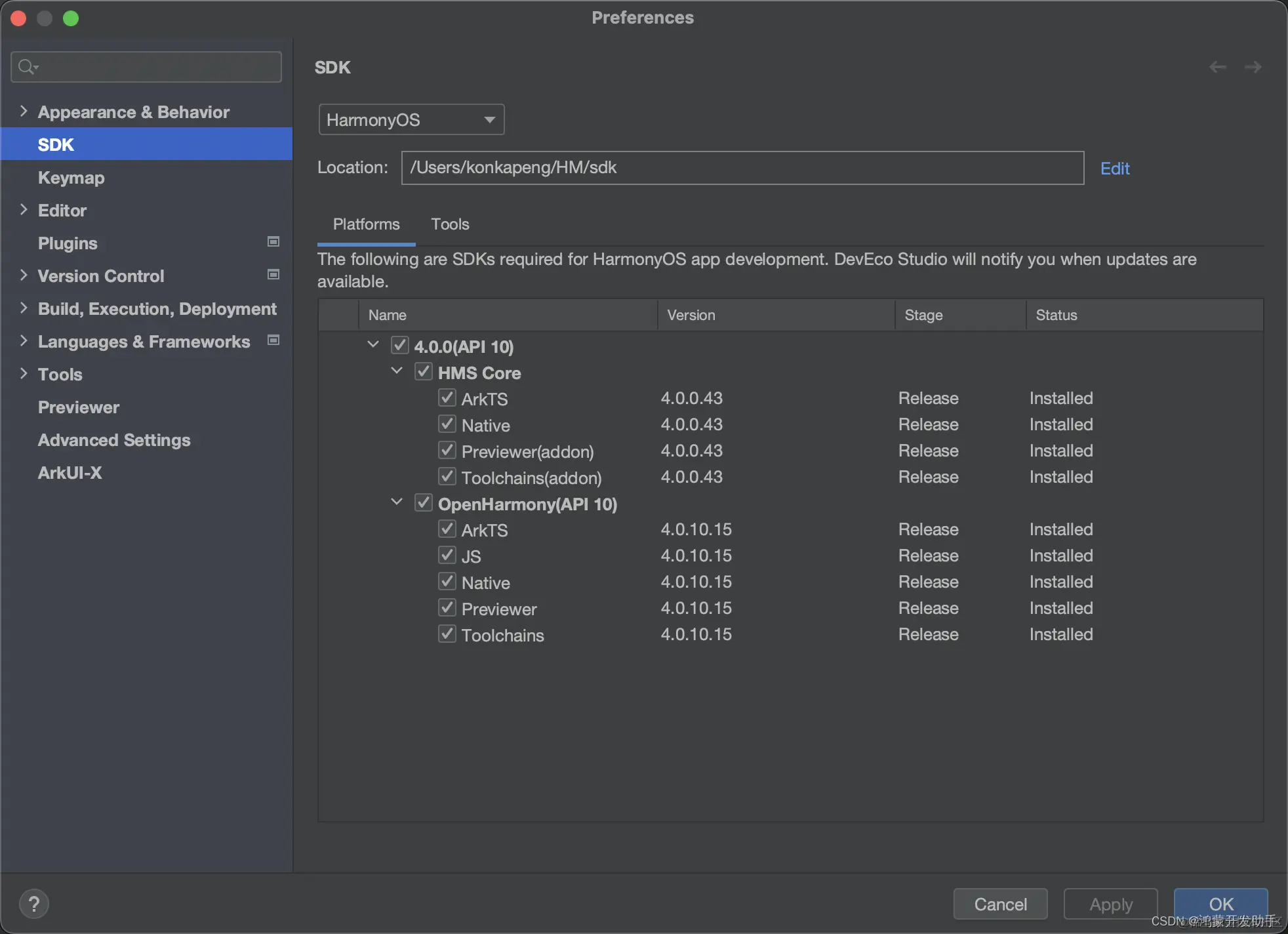Viewport: 1288px width, 934px height.
Task: Uncheck Toolchains 4.0.10.15 checkbox
Action: (x=447, y=634)
